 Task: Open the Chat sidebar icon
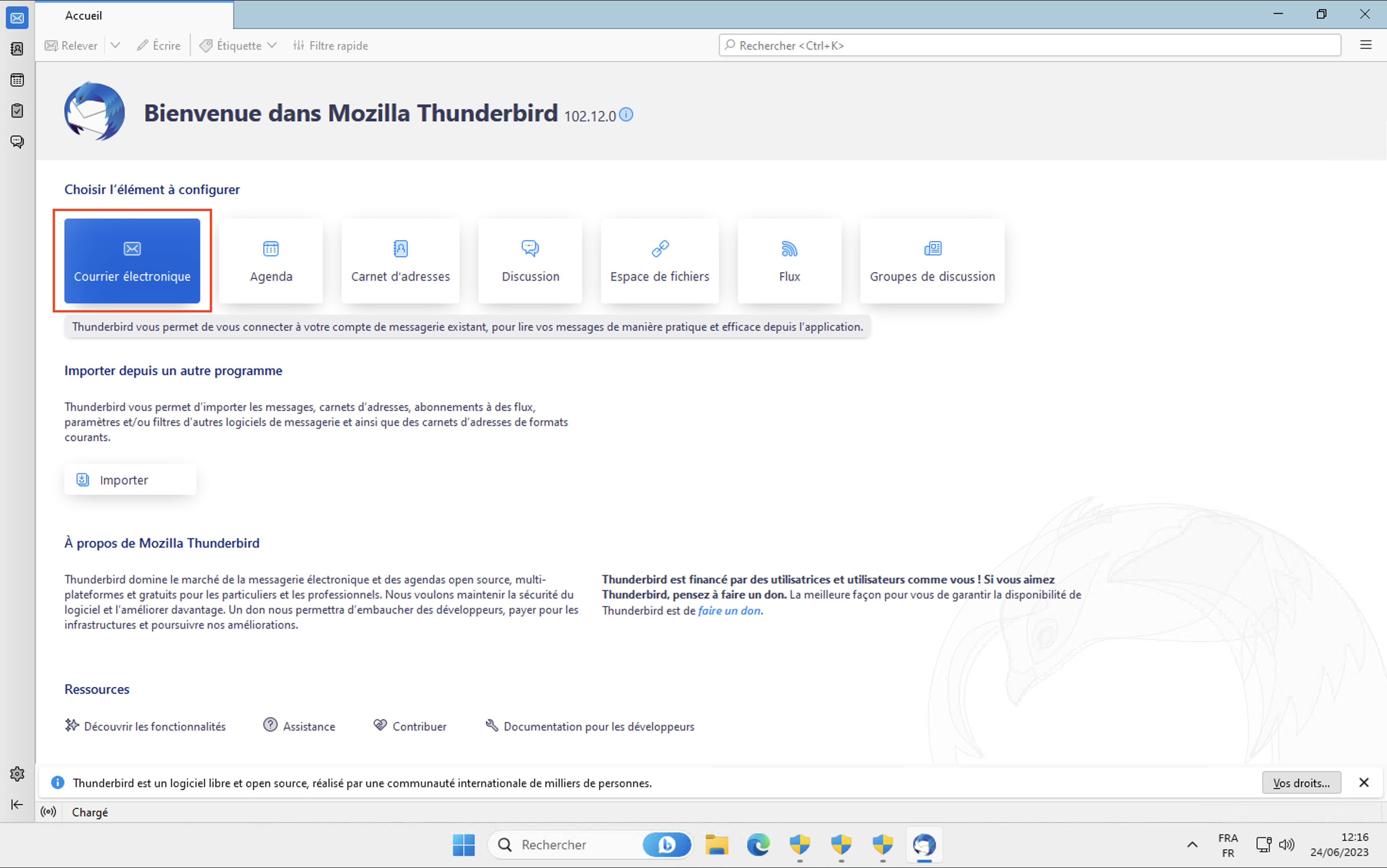(17, 141)
